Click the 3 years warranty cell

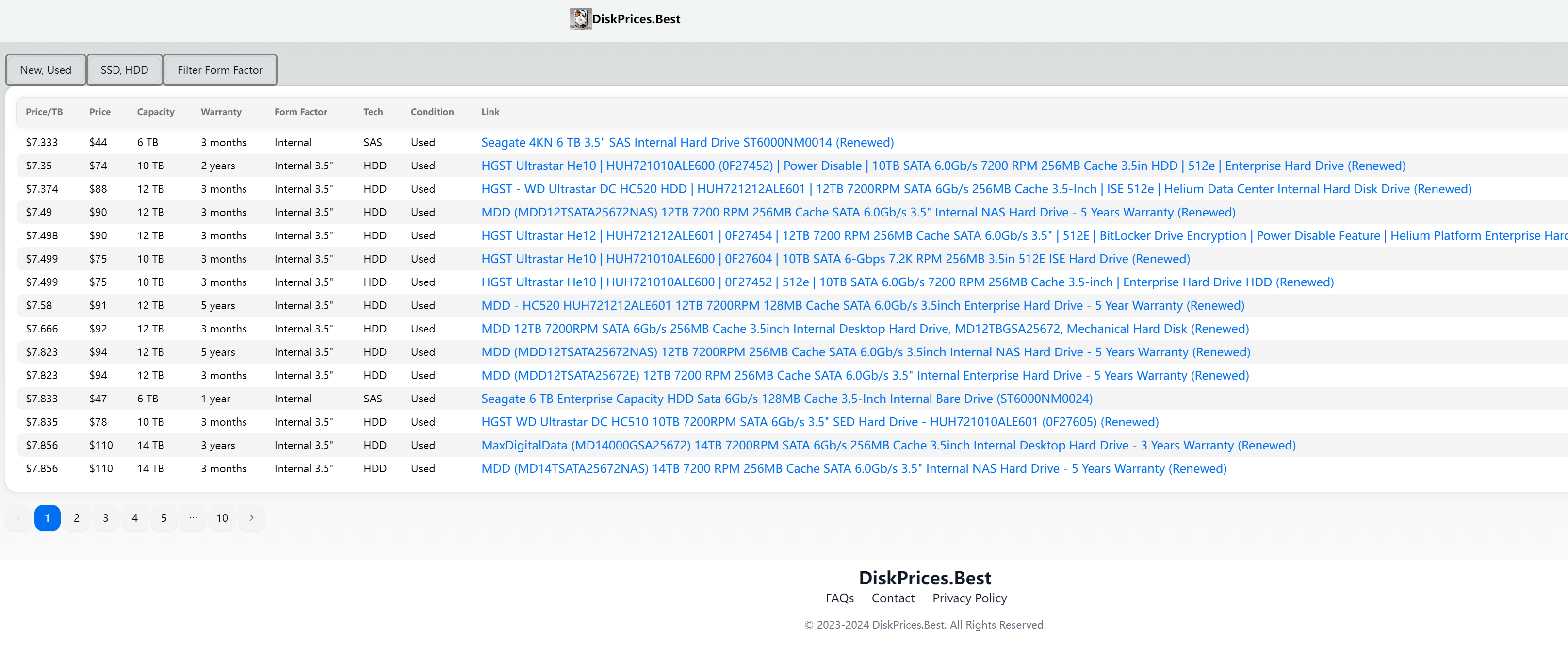click(x=218, y=445)
